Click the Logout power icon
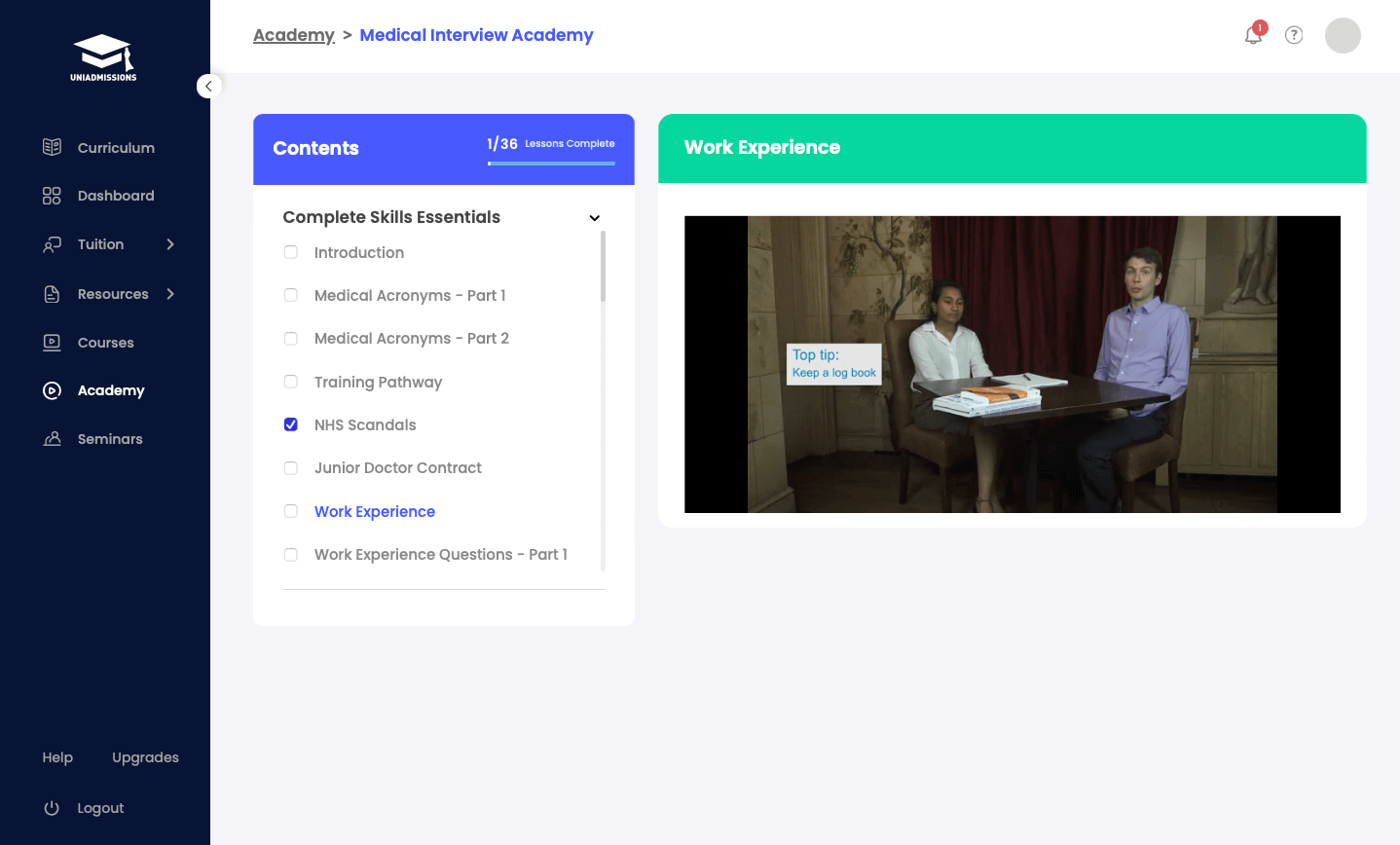This screenshot has height=845, width=1400. point(52,808)
